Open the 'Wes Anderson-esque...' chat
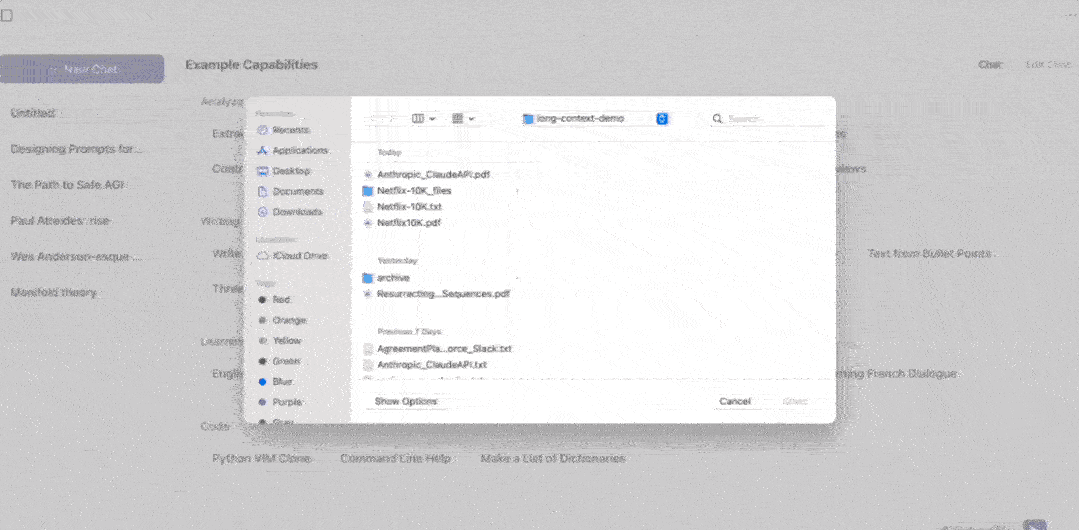Screen dimensions: 1079x530 coord(76,257)
